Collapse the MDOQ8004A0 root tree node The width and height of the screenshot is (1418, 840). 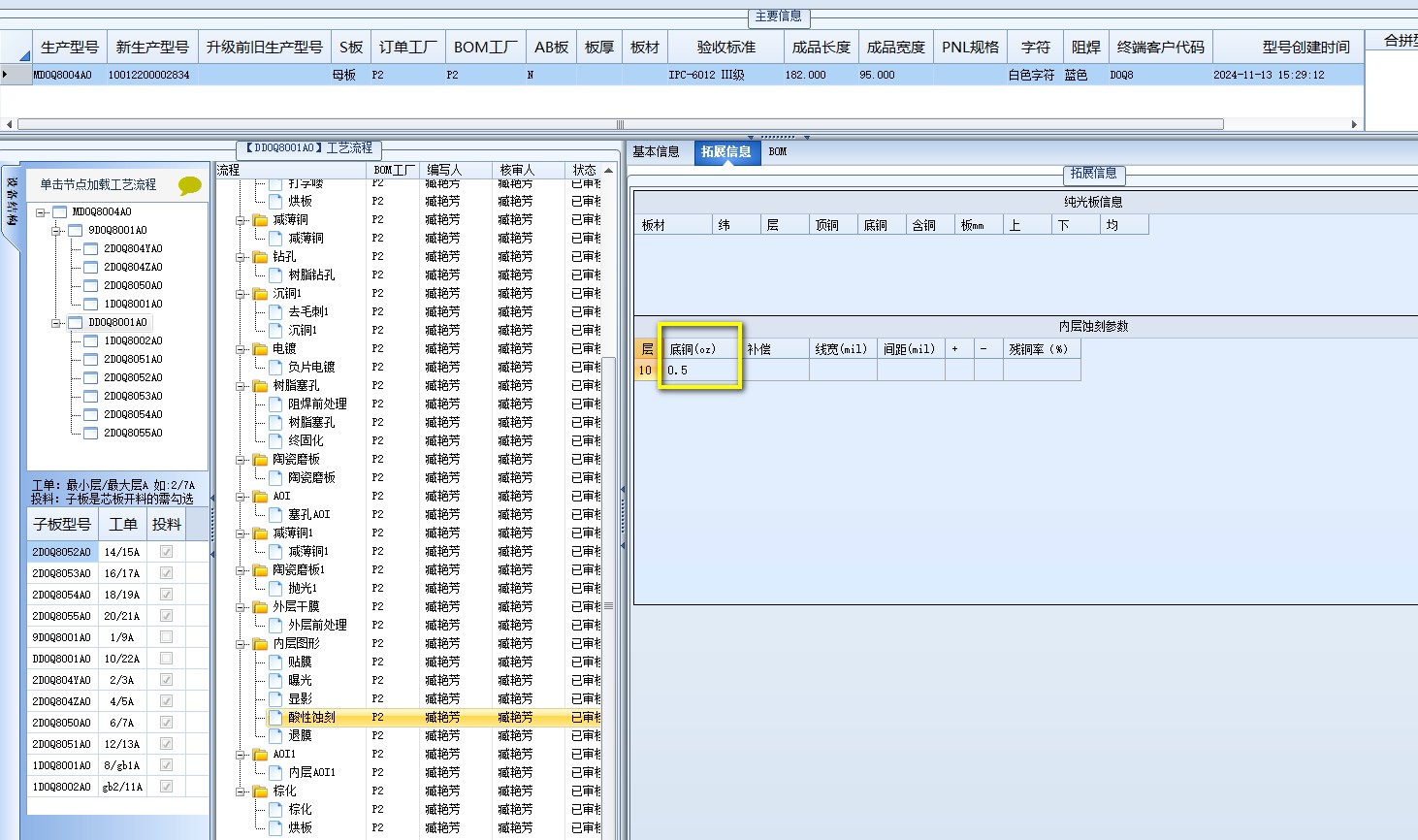(42, 212)
